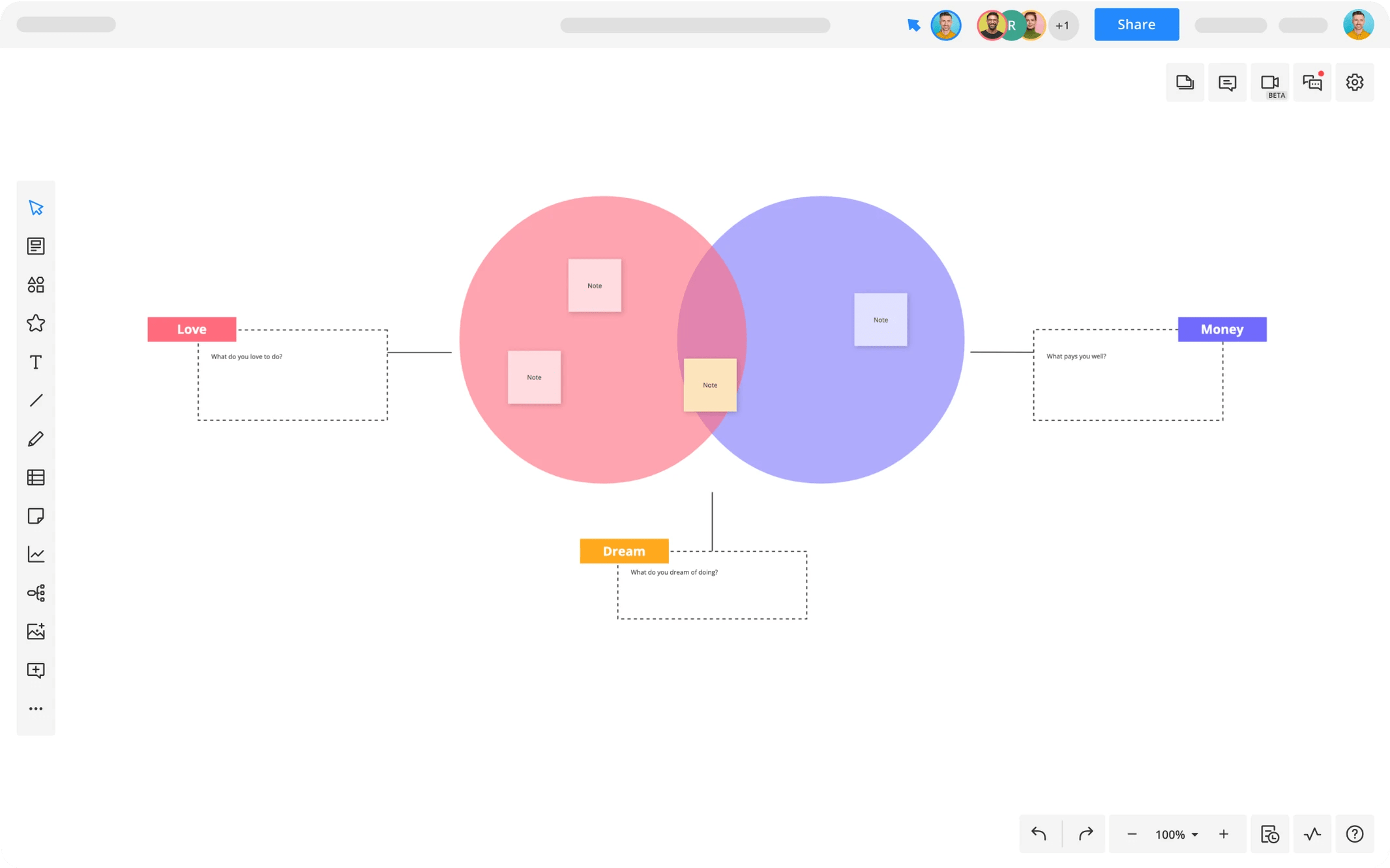Click the pink Love label
1390x868 pixels.
(192, 329)
